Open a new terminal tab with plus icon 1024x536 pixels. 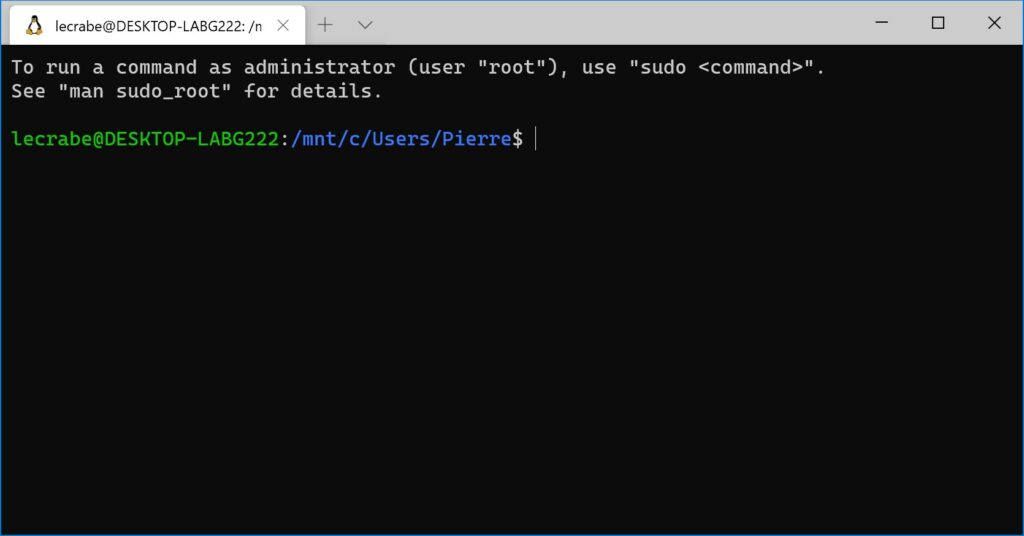(x=325, y=25)
